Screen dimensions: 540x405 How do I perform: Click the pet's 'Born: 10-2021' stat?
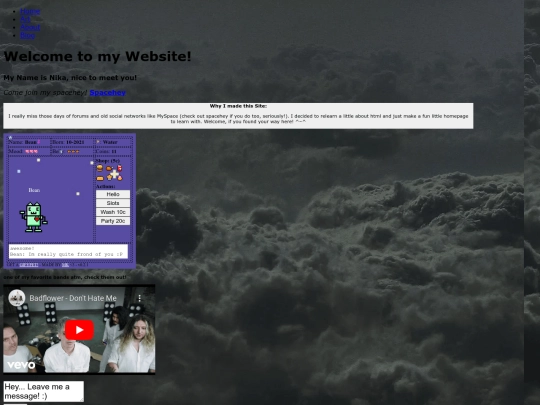click(69, 142)
